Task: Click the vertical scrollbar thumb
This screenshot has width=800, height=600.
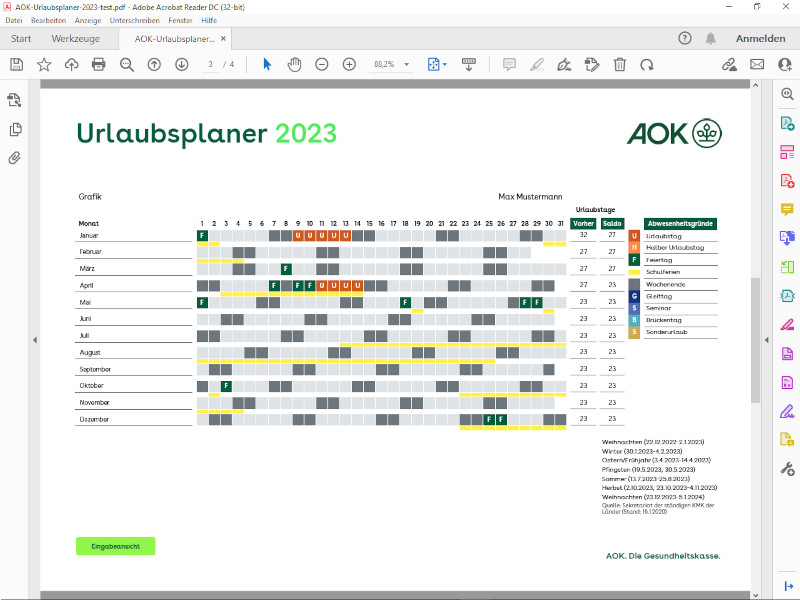Action: click(x=756, y=340)
